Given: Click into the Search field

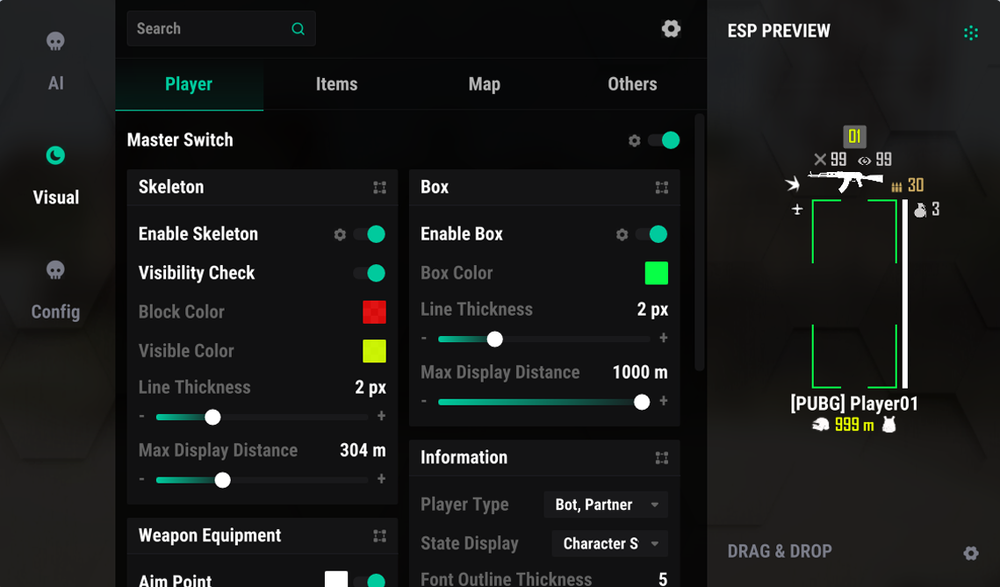Looking at the screenshot, I should click(210, 29).
